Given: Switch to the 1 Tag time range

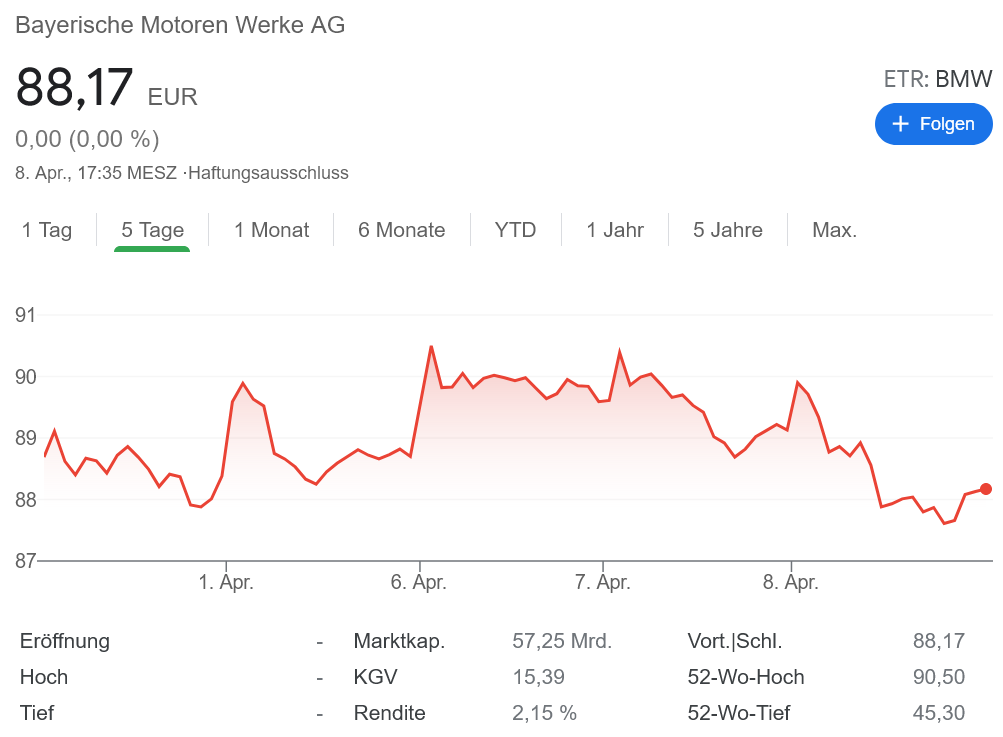Looking at the screenshot, I should point(46,229).
